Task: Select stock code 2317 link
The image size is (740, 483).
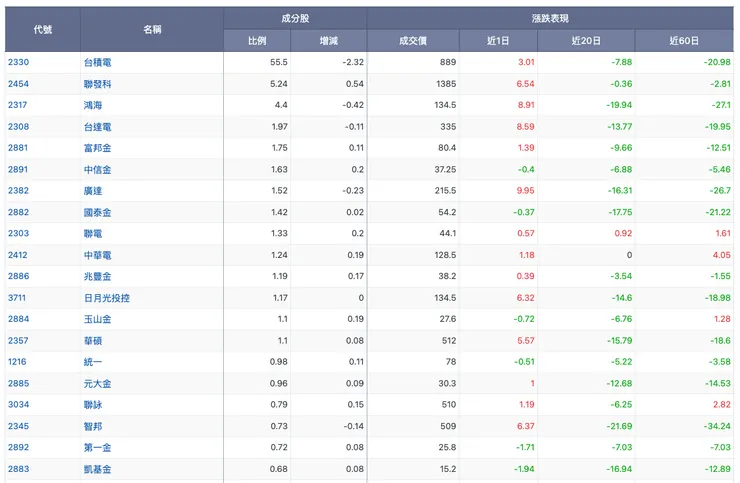Action: [18, 105]
